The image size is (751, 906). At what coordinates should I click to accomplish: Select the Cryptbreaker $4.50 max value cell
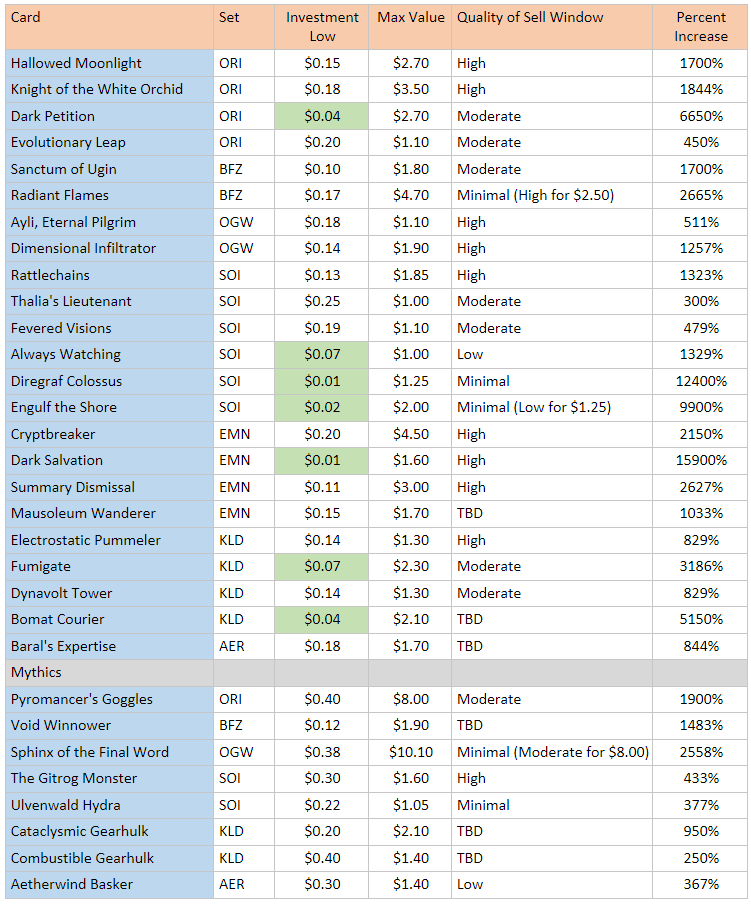pos(410,434)
